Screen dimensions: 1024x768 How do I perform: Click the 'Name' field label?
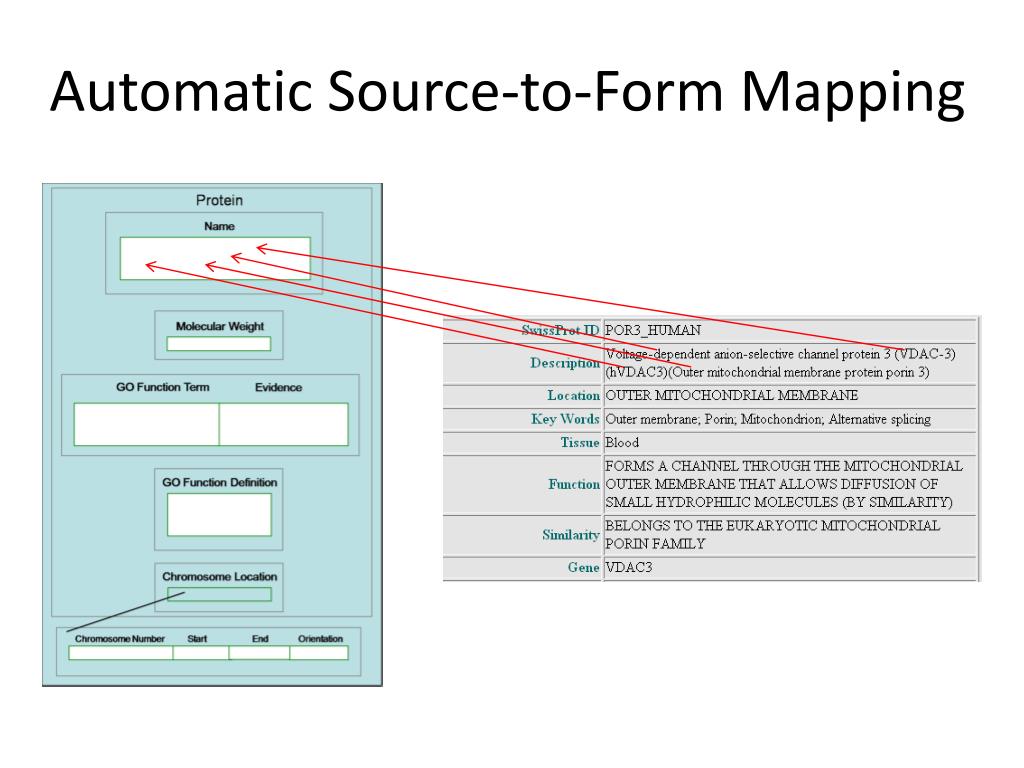click(x=219, y=226)
